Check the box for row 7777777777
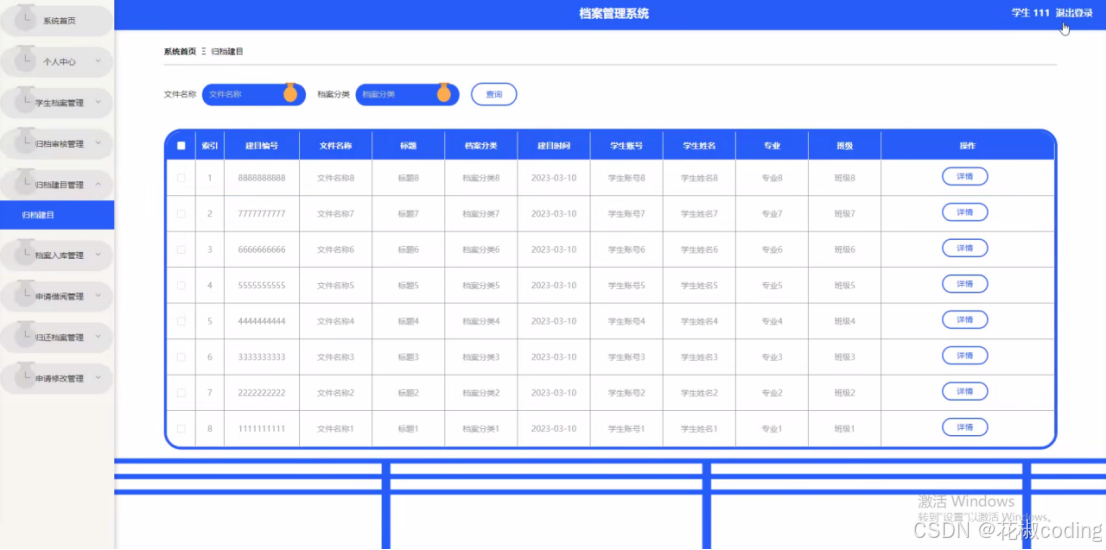Image resolution: width=1106 pixels, height=550 pixels. point(181,214)
